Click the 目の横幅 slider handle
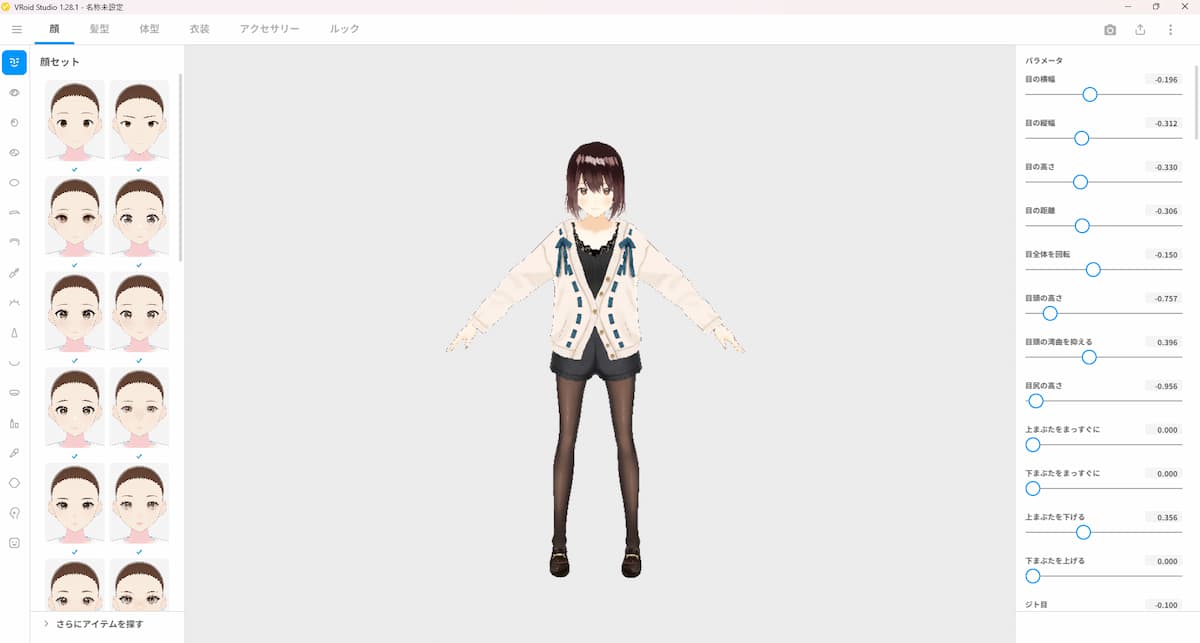The image size is (1200, 643). click(x=1089, y=94)
